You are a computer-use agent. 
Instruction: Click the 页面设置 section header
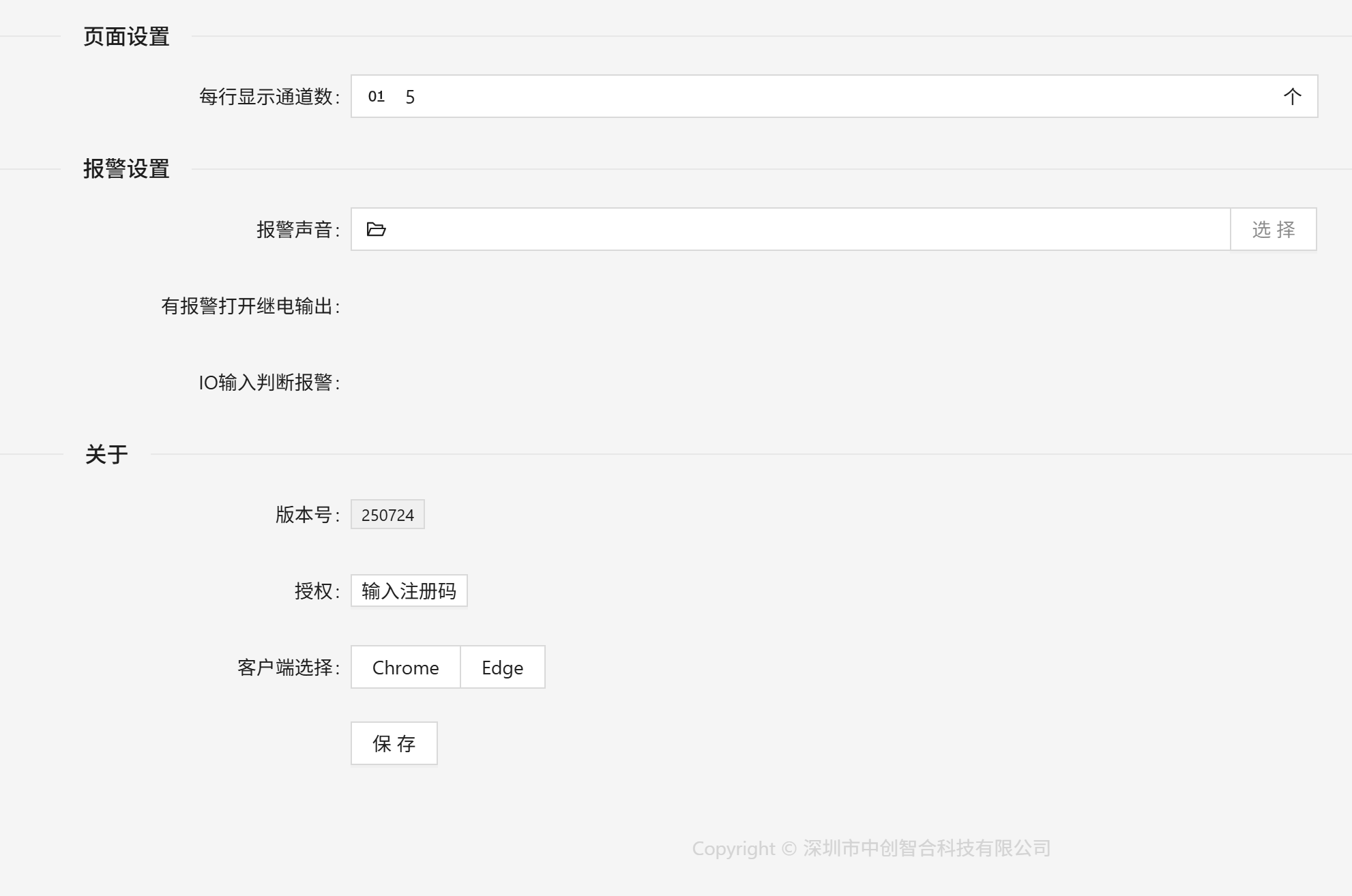pos(127,38)
